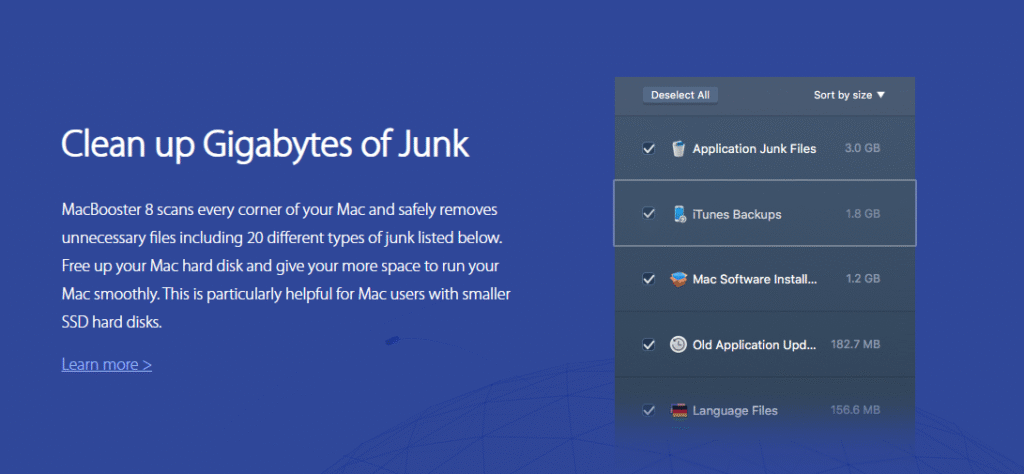The height and width of the screenshot is (474, 1024).
Task: Follow the Learn more link
Action: pyautogui.click(x=106, y=364)
